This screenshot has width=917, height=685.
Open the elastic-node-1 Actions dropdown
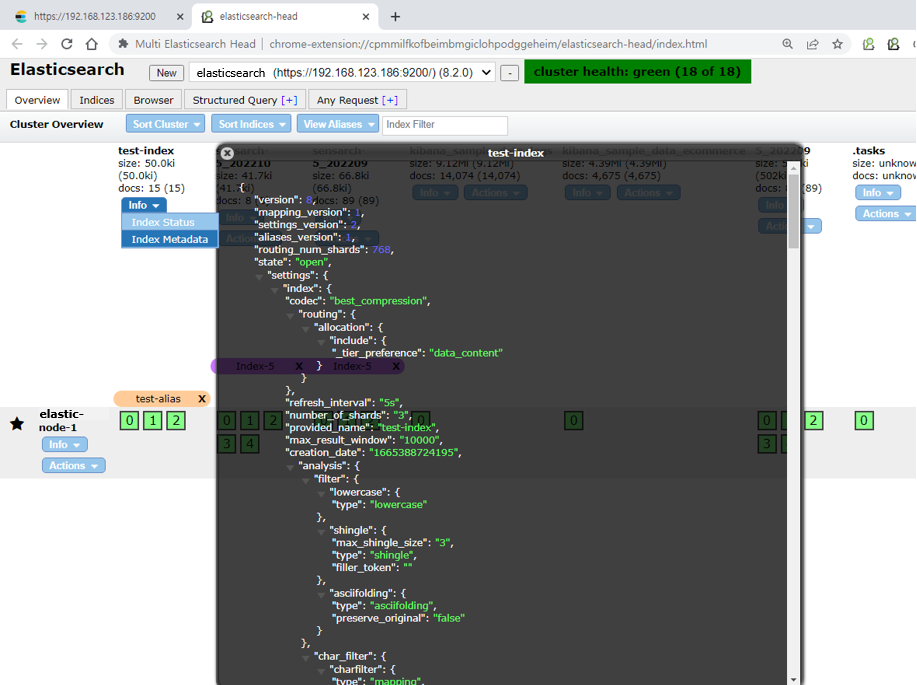tap(73, 466)
